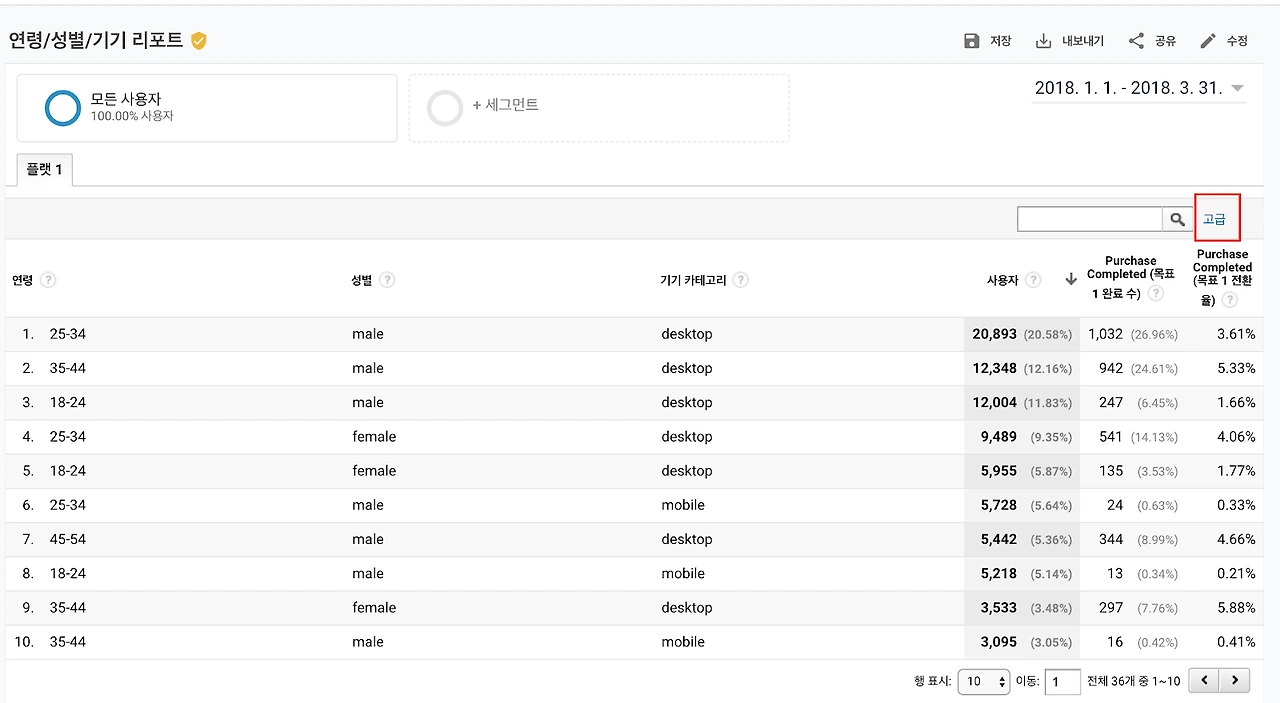
Task: Click female in row 5
Action: click(374, 470)
